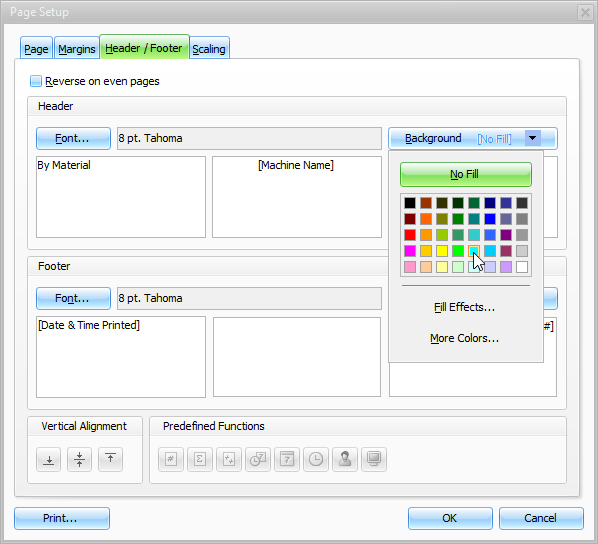Choose No Fill in background palette
Screen dimensions: 598x544
click(466, 174)
